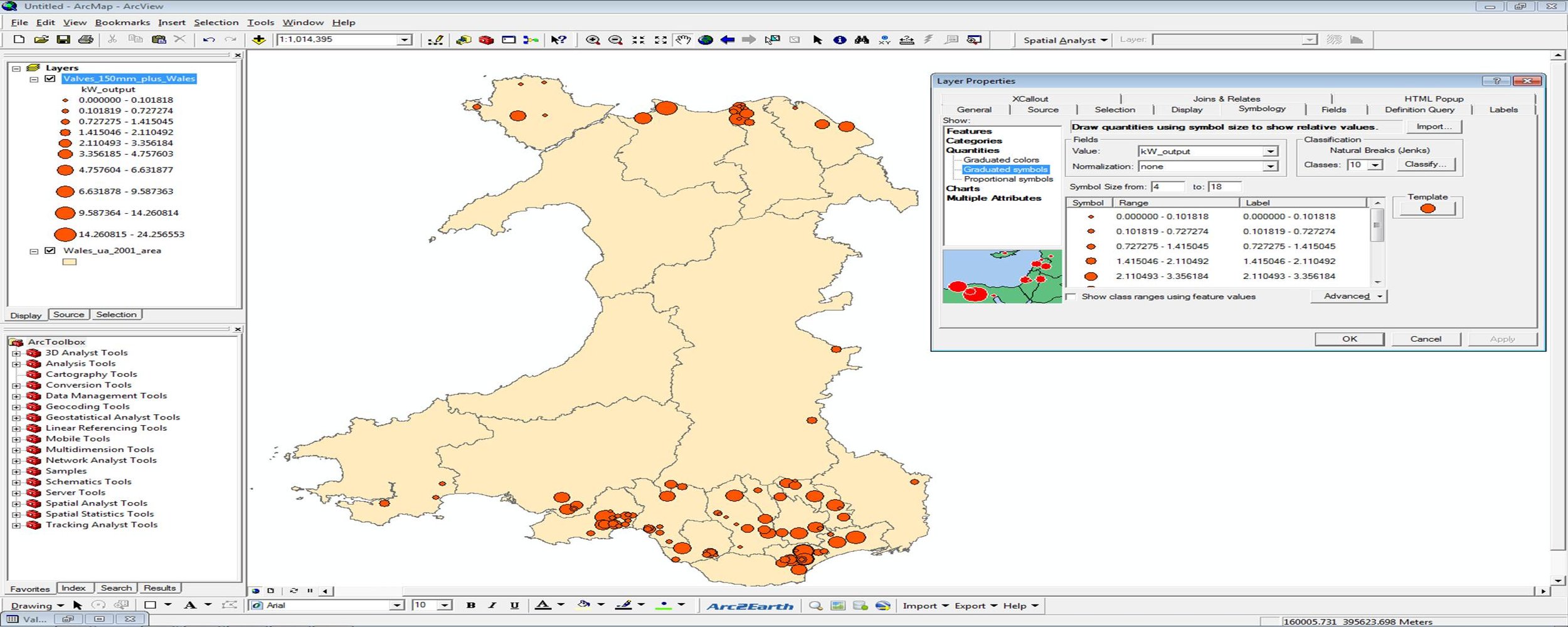Click the Wales area fill color swatch
1568x627 pixels.
point(69,262)
